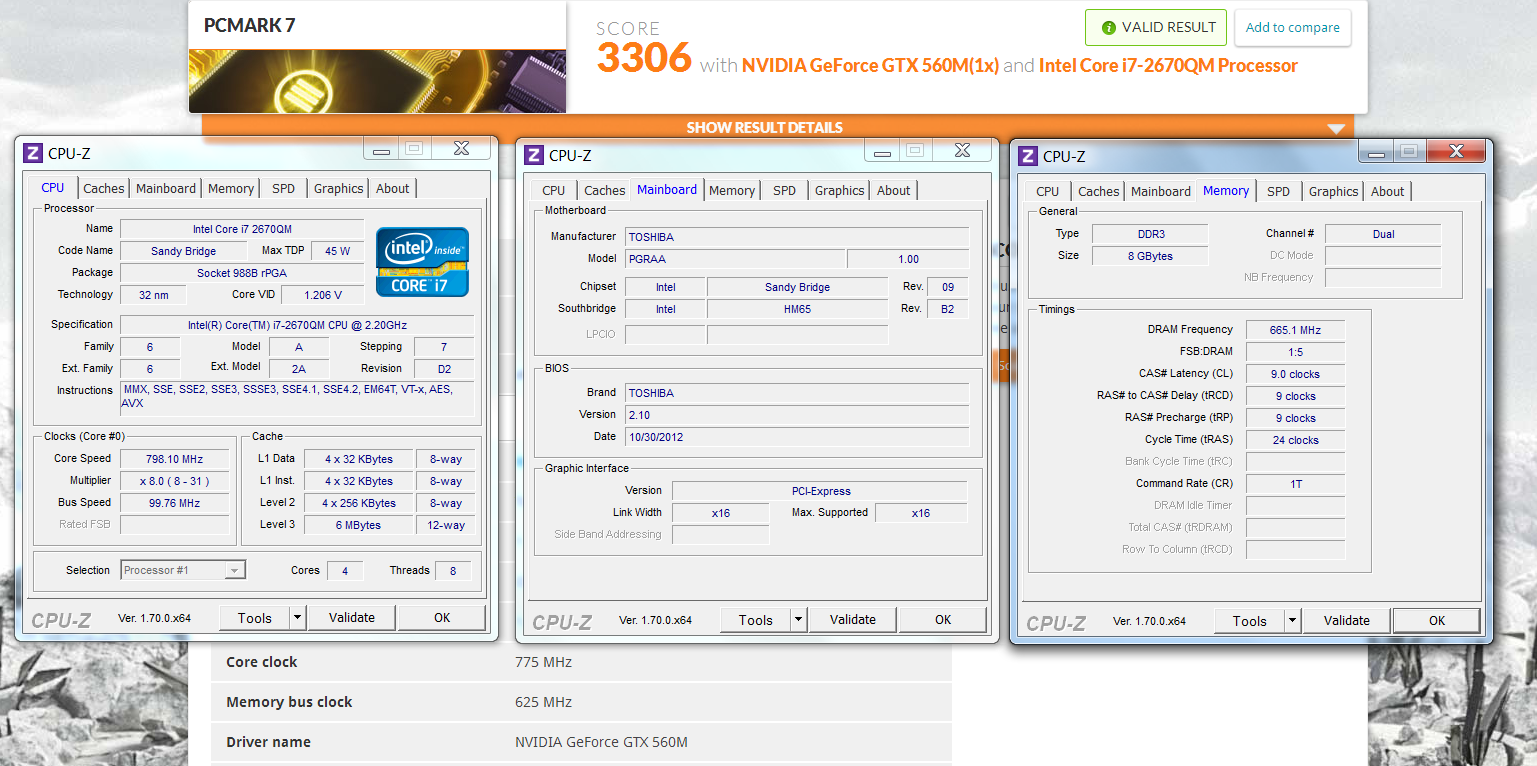Click Validate in right CPU-Z window
Viewport: 1537px width, 766px height.
coord(1347,621)
